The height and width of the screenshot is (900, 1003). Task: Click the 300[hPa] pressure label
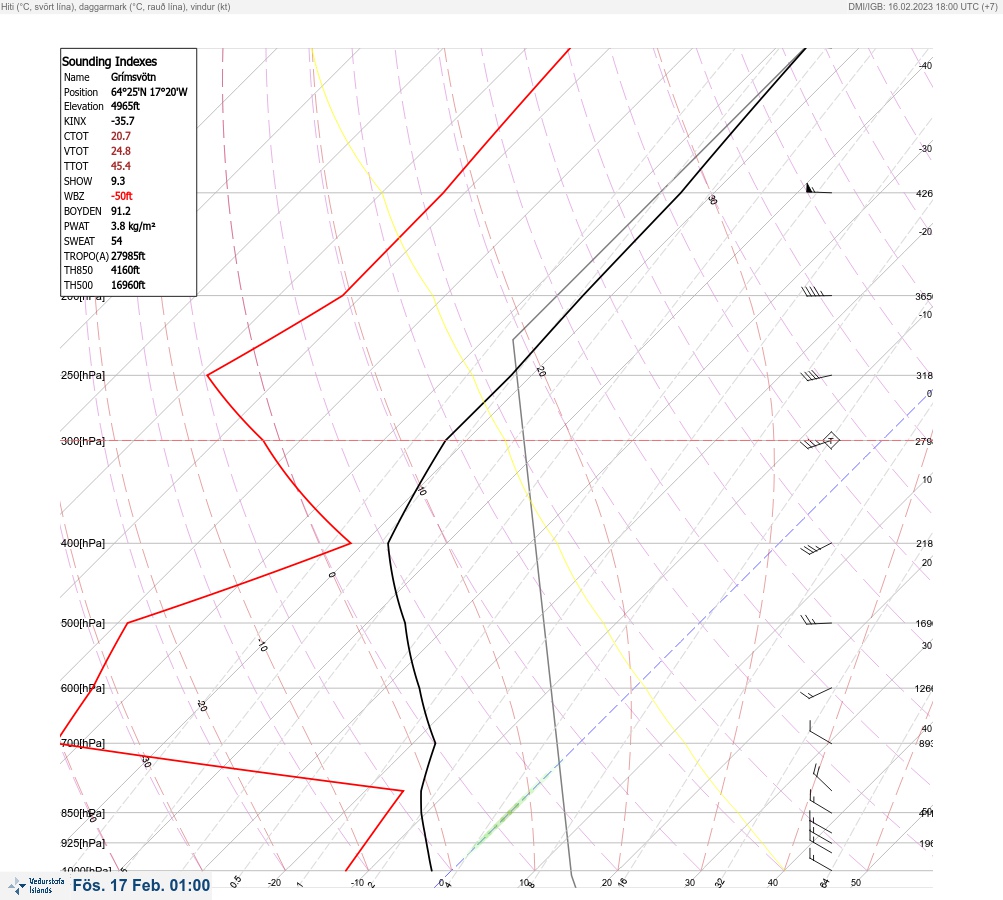pyautogui.click(x=83, y=441)
